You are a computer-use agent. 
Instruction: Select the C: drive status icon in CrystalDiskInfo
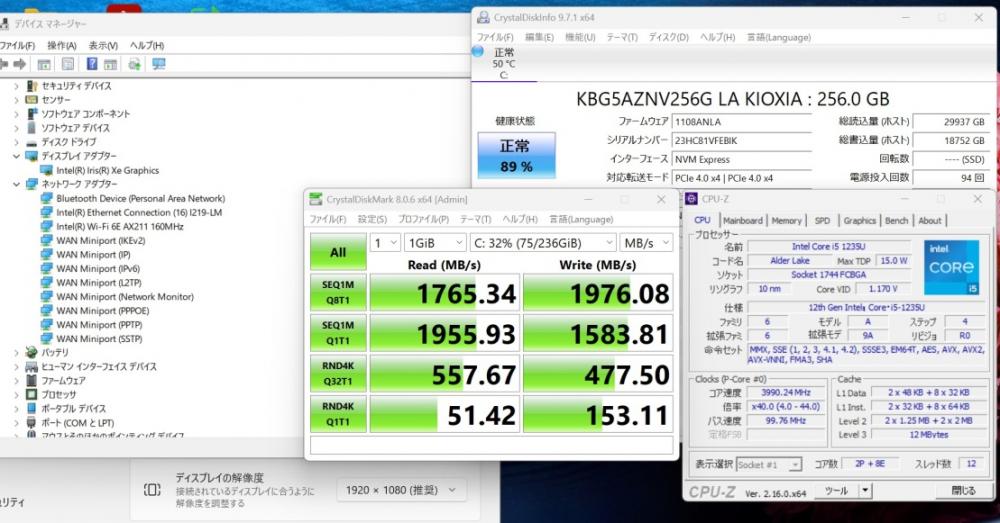478,52
